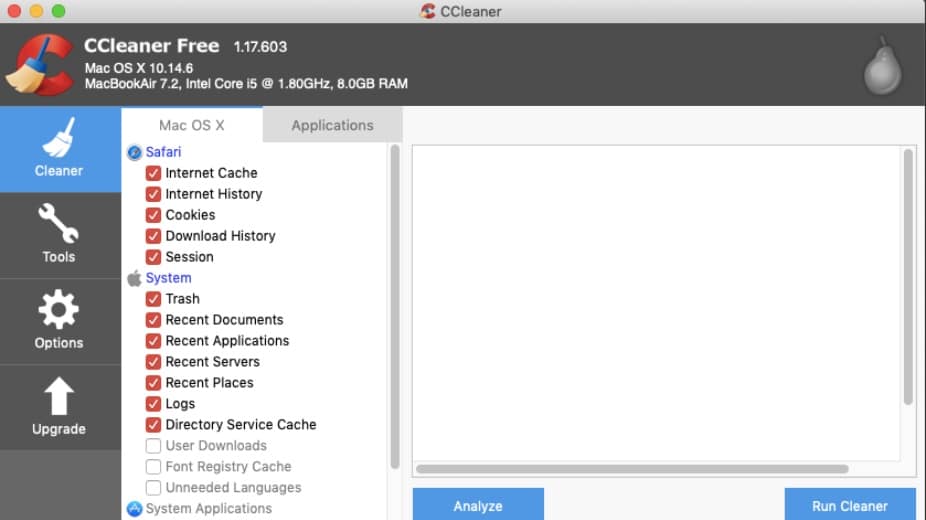Click the cleaning list vertical scrollbar

tap(394, 307)
